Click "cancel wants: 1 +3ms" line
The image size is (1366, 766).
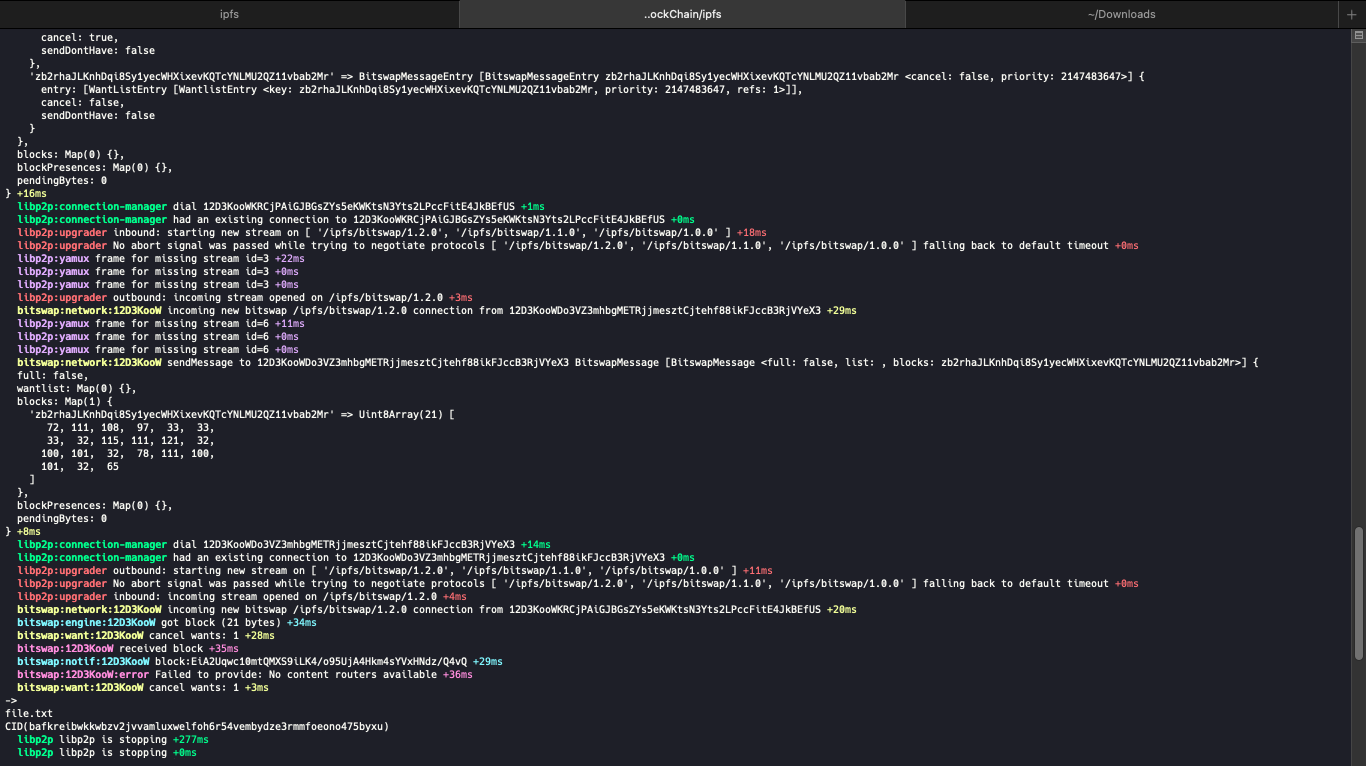(x=142, y=687)
